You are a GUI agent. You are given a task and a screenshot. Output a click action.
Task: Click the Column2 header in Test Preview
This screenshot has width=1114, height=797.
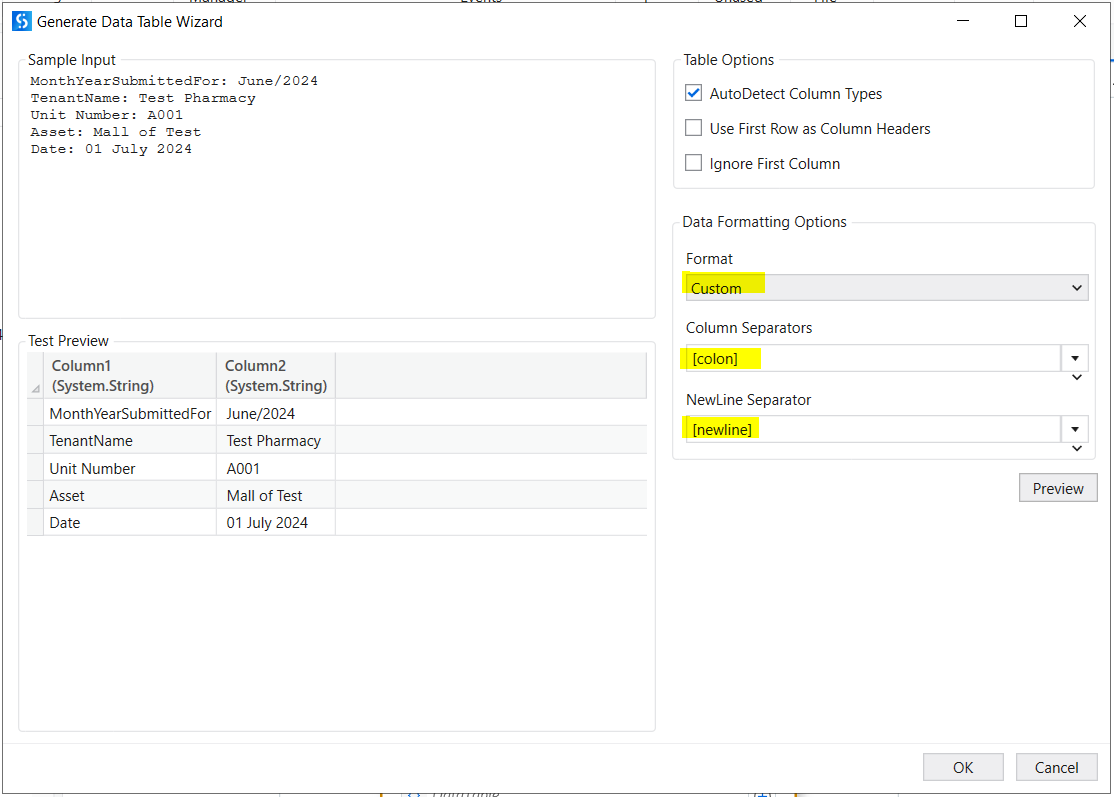[275, 375]
